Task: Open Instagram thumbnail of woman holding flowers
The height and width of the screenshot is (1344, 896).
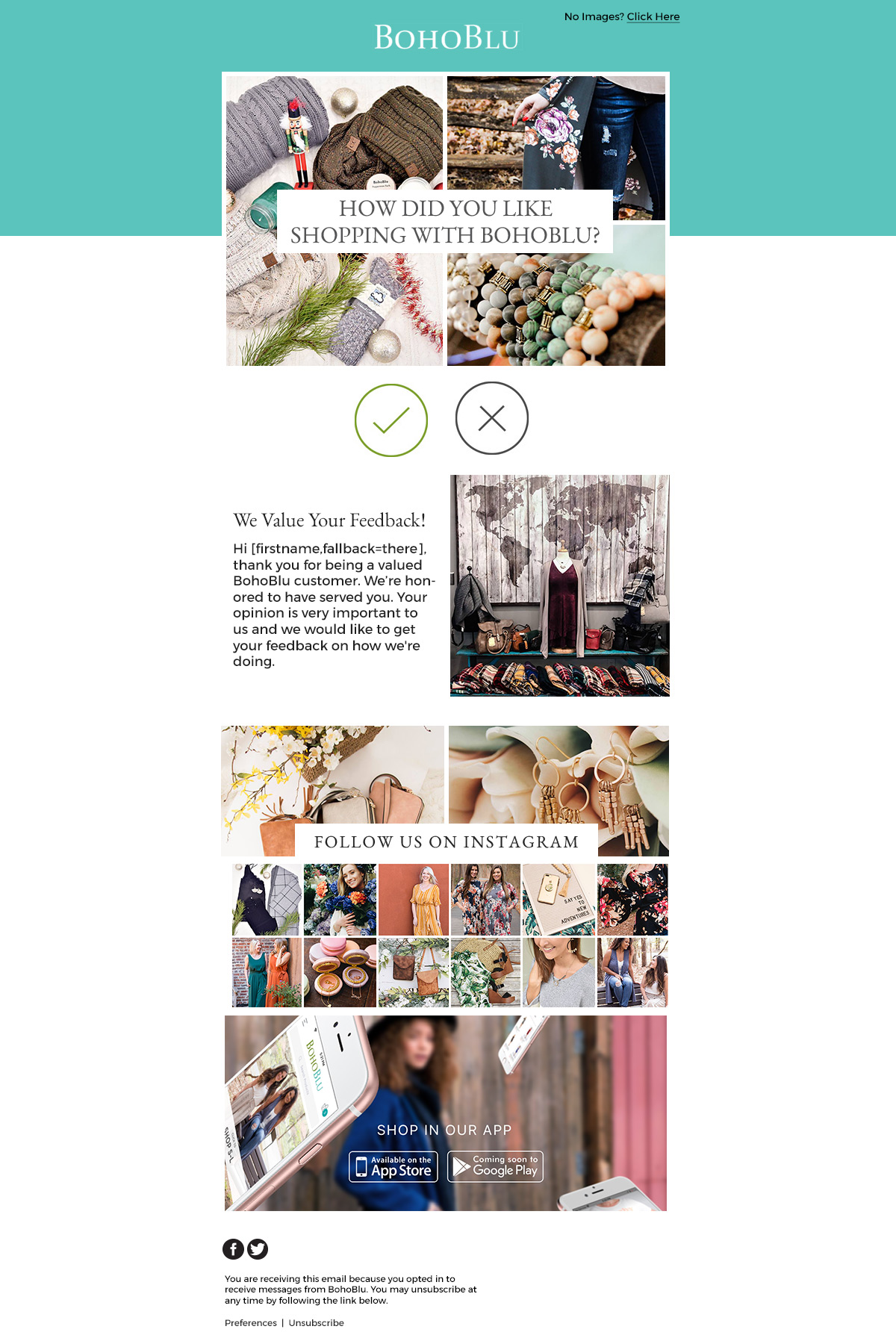Action: pos(340,900)
